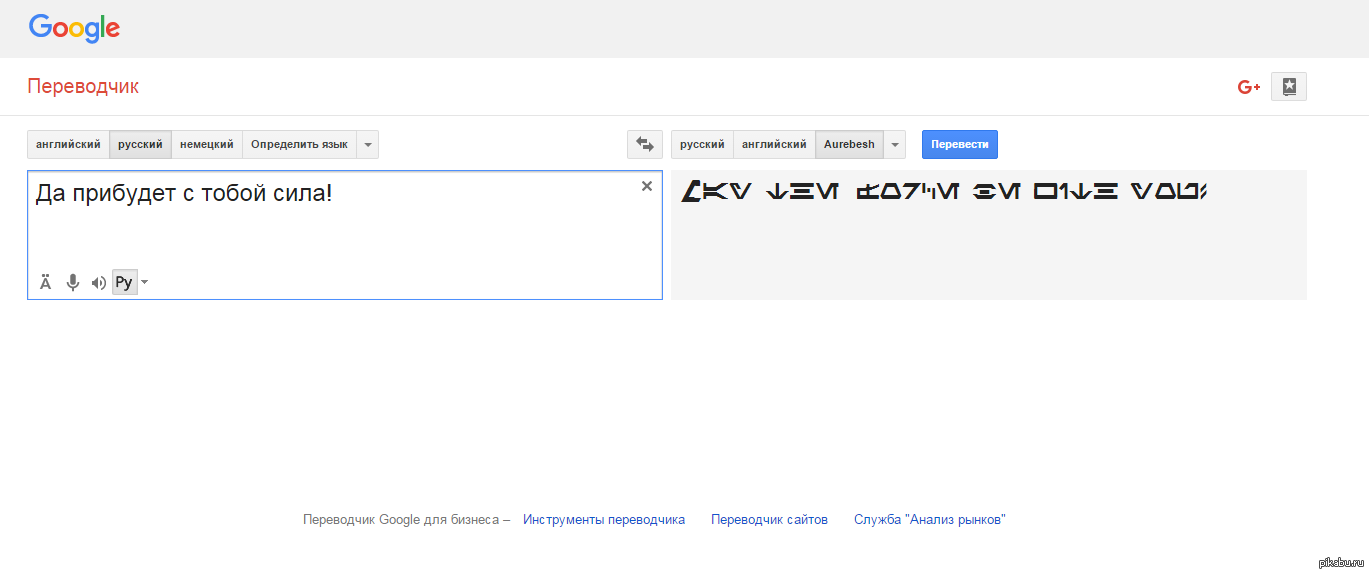Expand source language list dropdown
1369x574 pixels.
[368, 145]
